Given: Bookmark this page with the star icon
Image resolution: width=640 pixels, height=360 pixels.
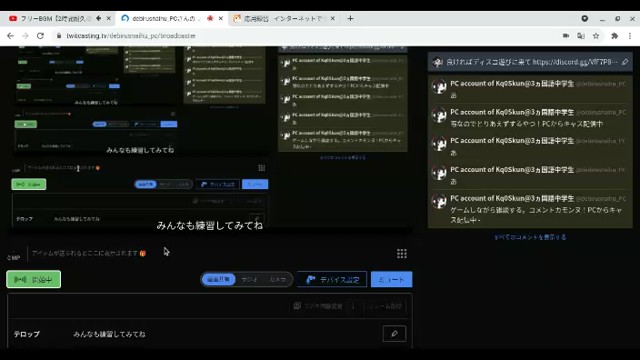Looking at the screenshot, I should (596, 36).
